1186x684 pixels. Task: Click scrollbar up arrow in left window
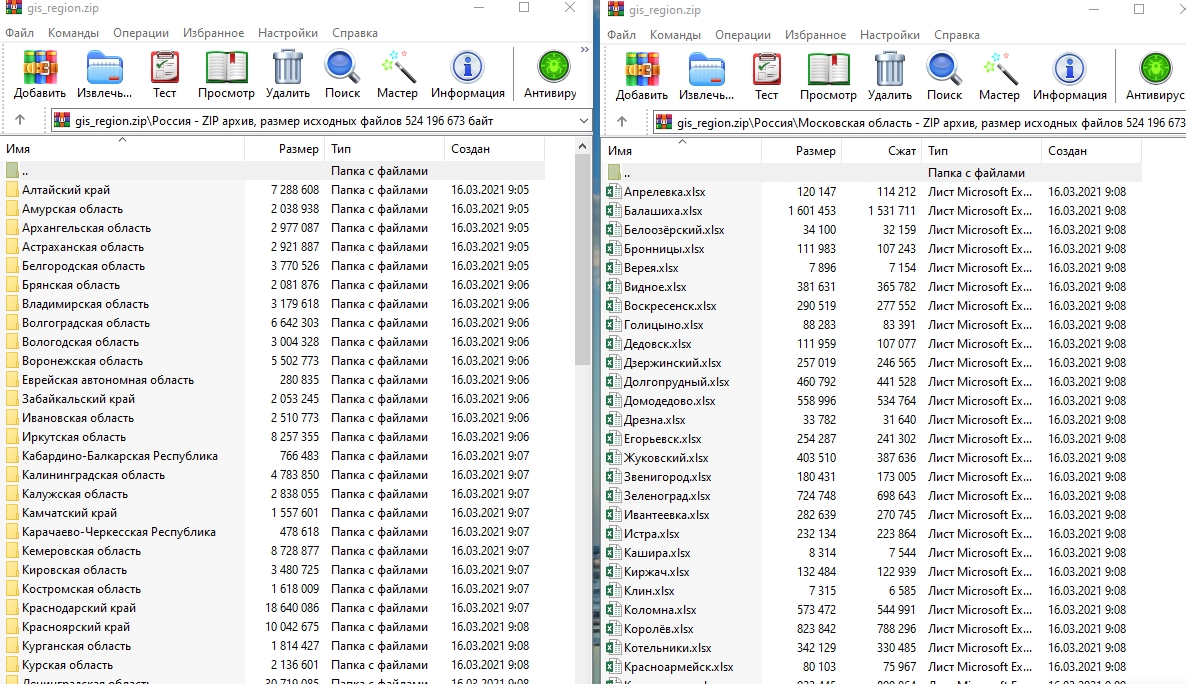point(582,147)
